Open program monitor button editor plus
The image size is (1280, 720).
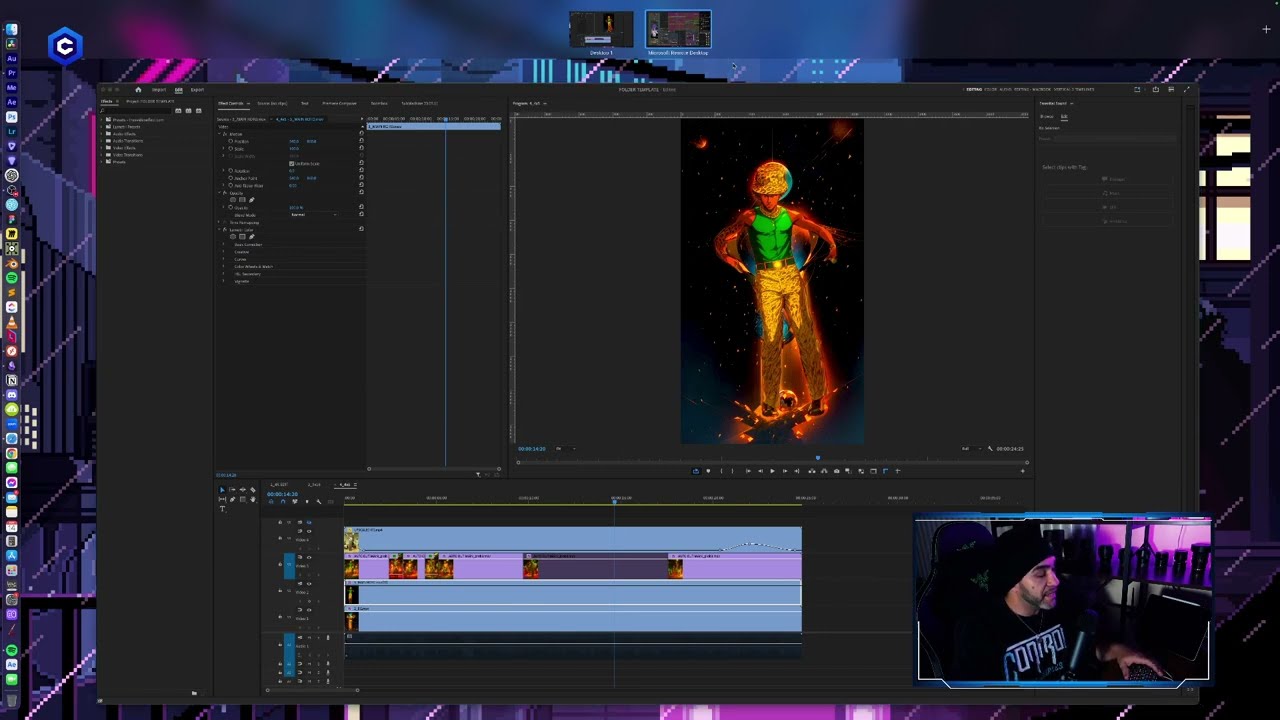pyautogui.click(x=1022, y=471)
